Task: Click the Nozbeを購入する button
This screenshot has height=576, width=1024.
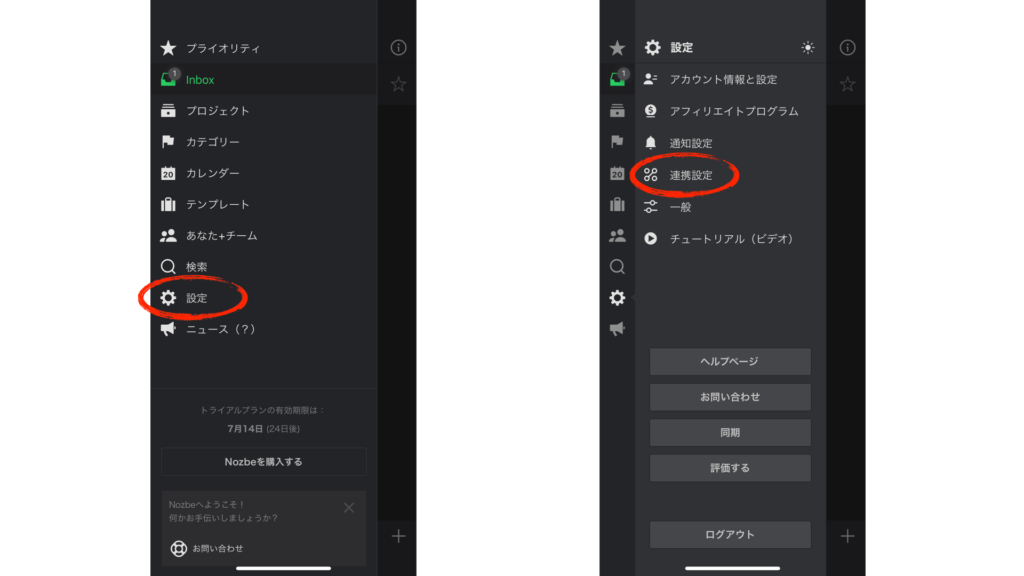Action: [264, 462]
